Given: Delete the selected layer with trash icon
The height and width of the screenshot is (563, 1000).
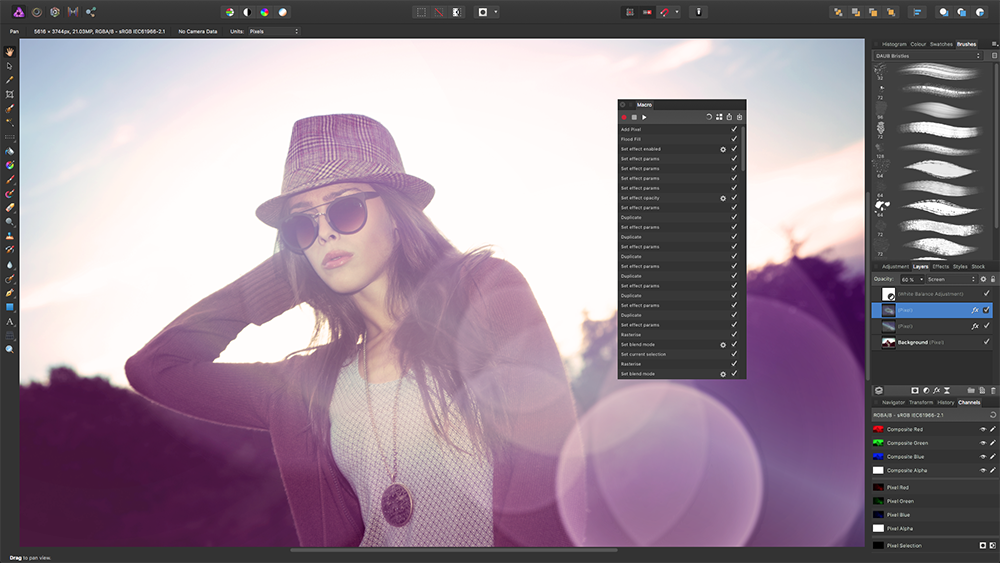Looking at the screenshot, I should coord(992,390).
